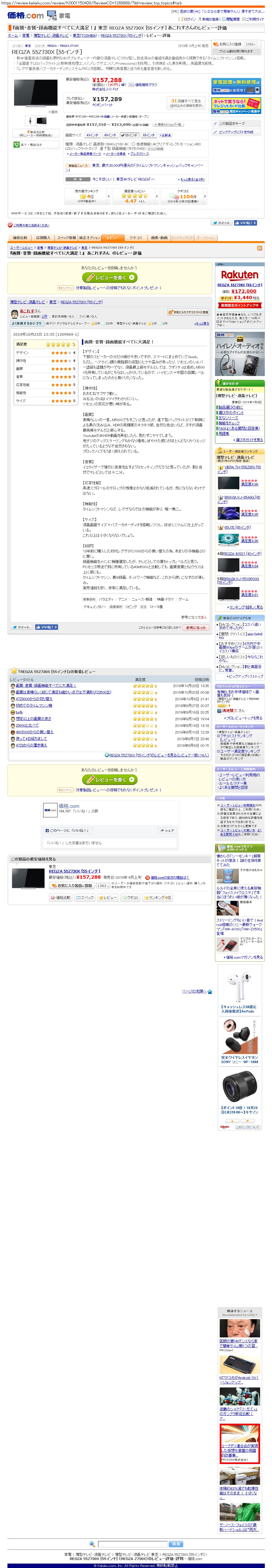Switch to the 店頭購入 tab
Screen dimensions: 272x1568
(43, 238)
